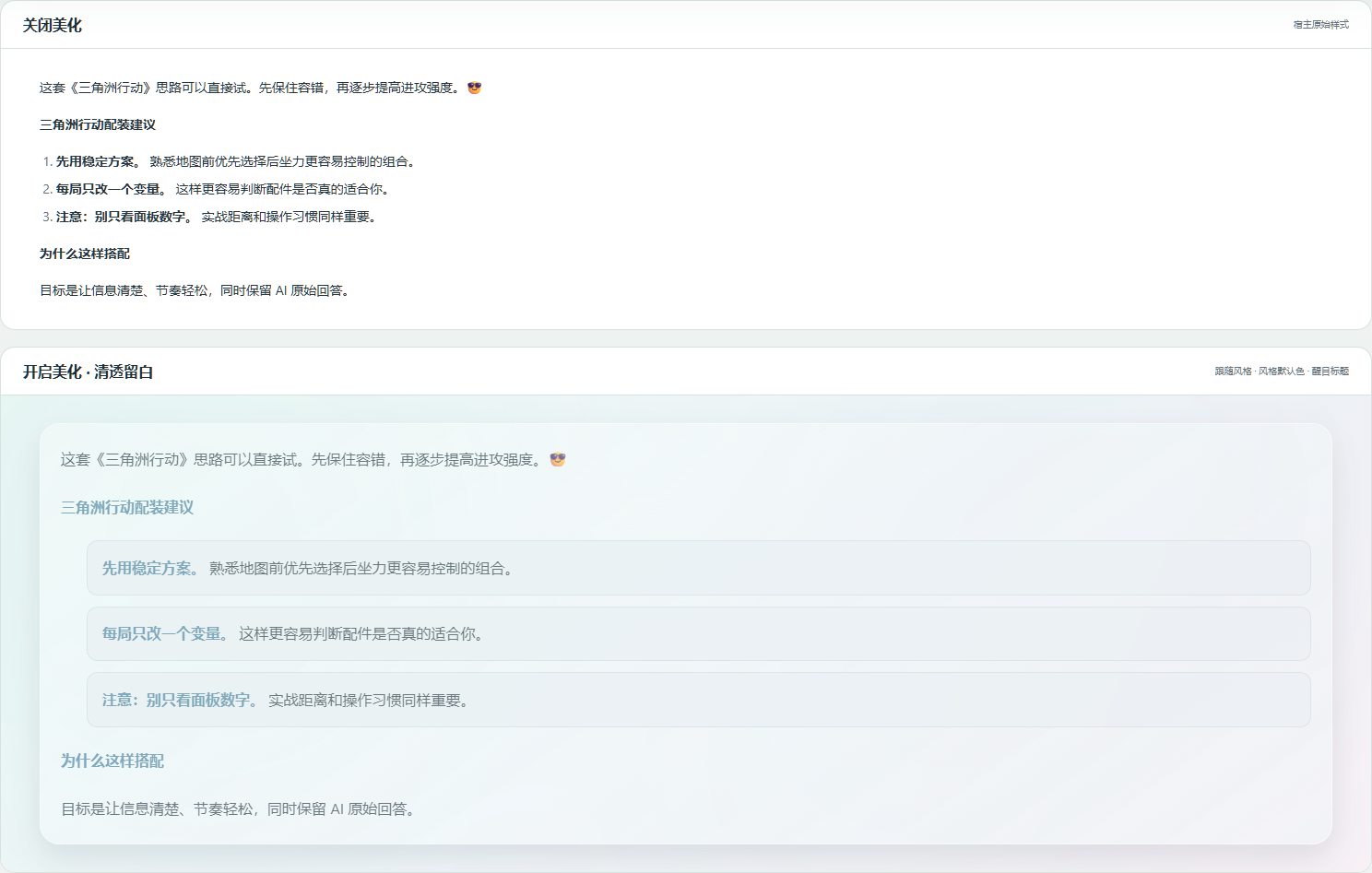
Task: Click the sunglasses emoji in the 关闭美化 panel
Action: point(475,88)
